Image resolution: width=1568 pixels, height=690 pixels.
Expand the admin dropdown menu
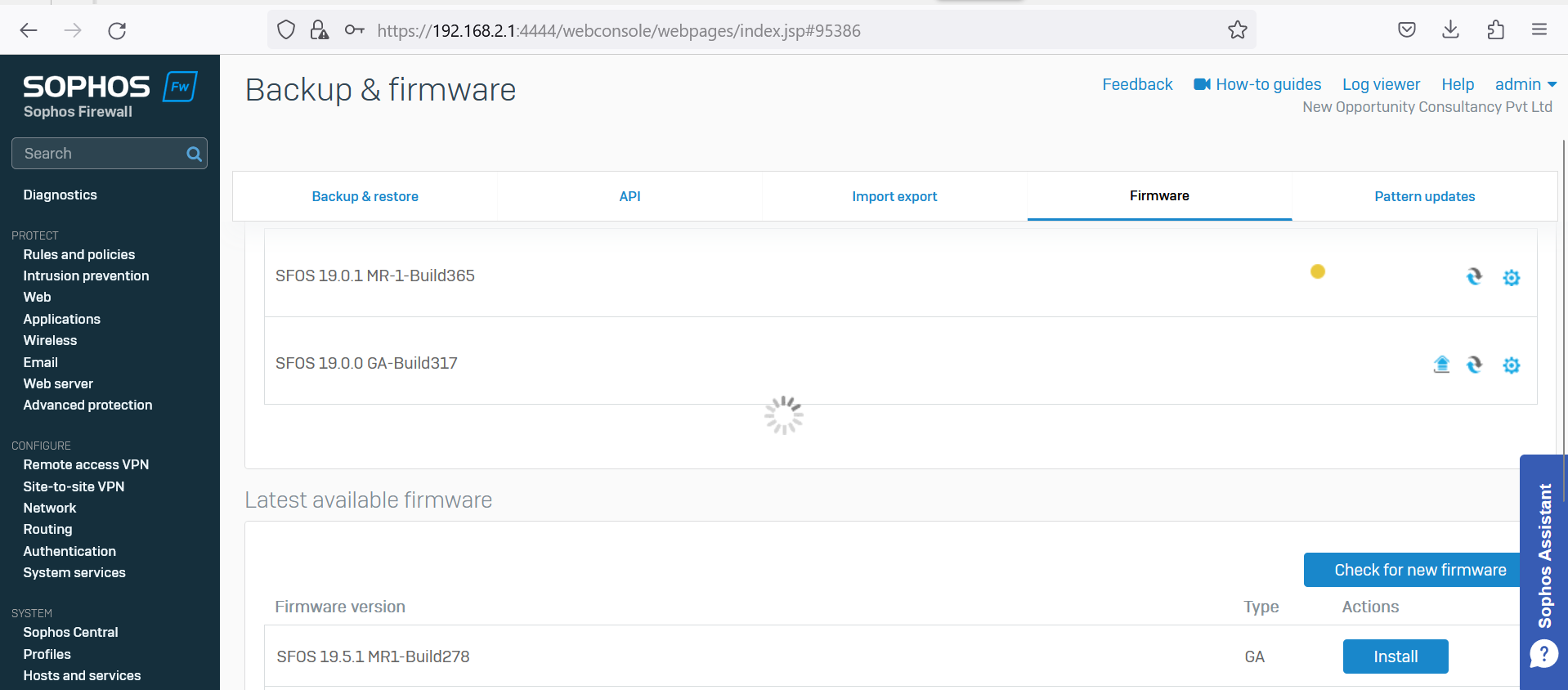pos(1525,84)
